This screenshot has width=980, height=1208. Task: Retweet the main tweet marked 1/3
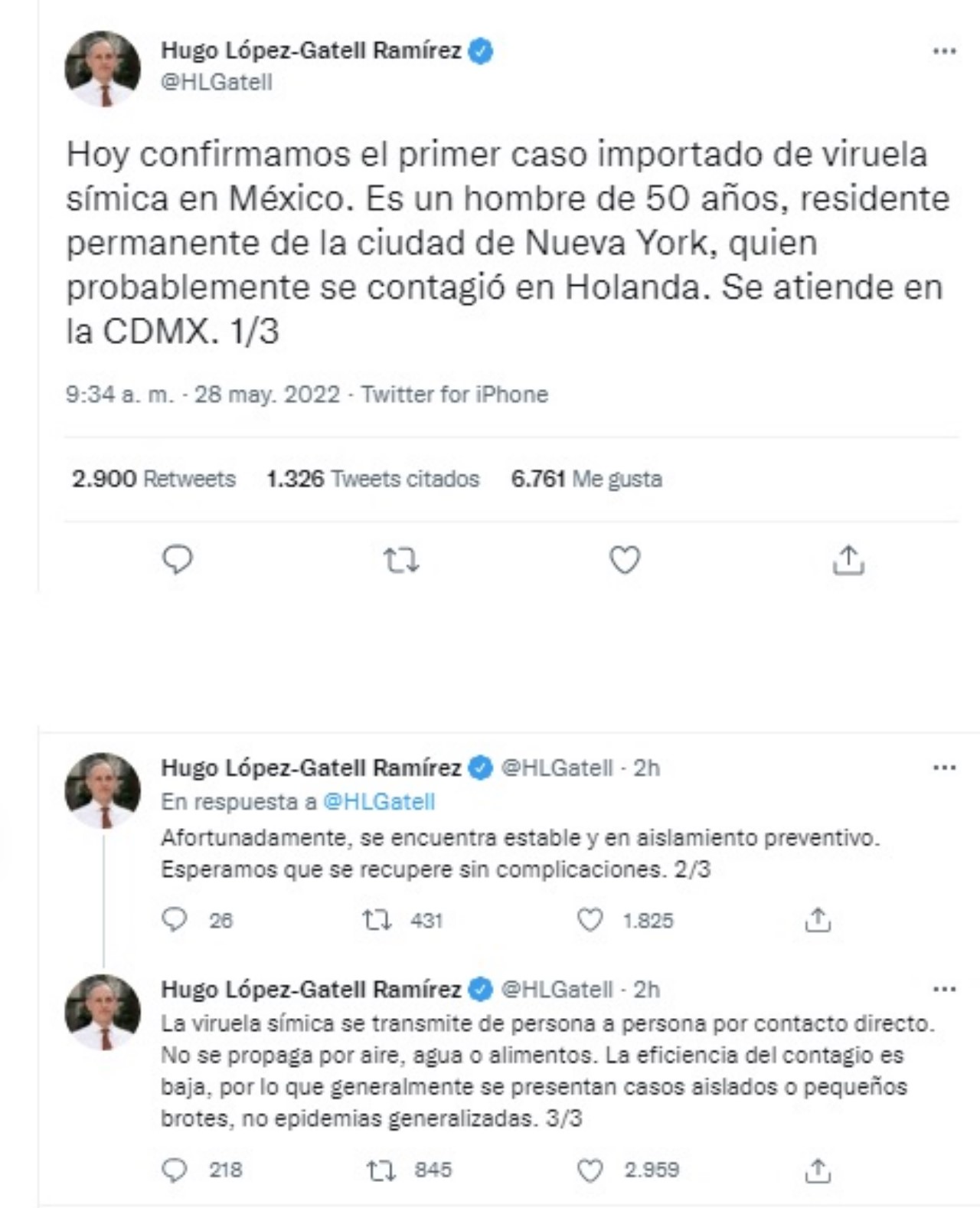(400, 561)
